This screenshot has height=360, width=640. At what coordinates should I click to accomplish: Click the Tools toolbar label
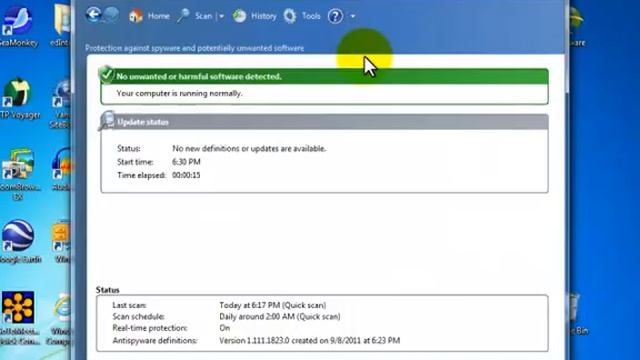[311, 16]
